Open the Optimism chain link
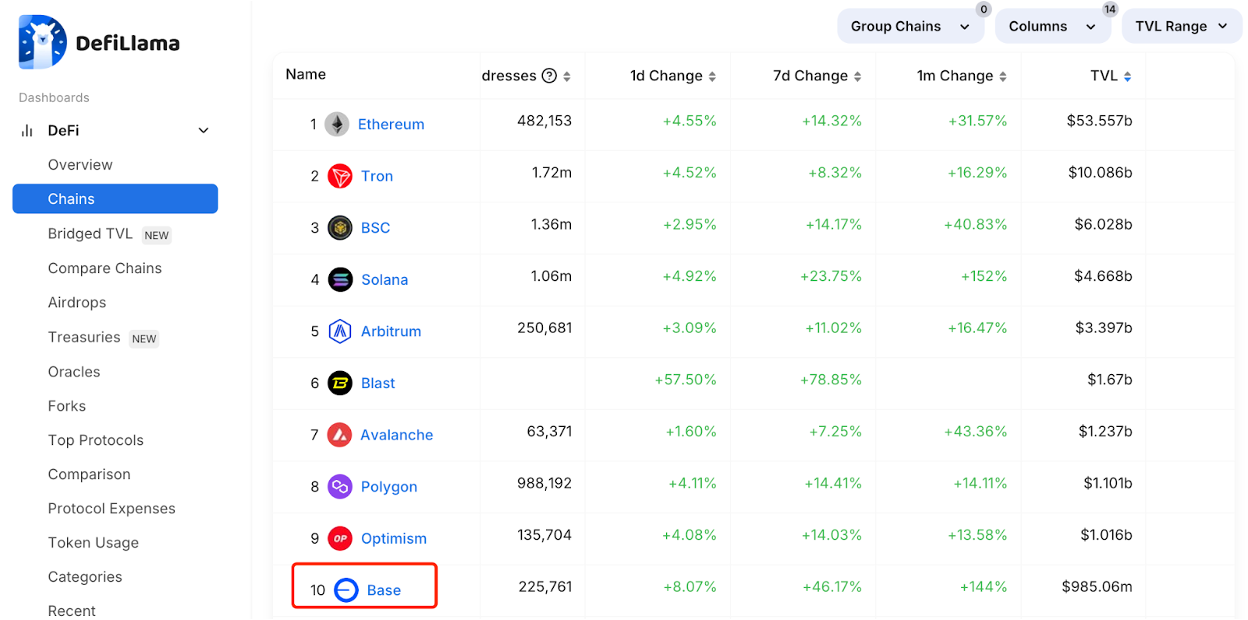 (394, 538)
